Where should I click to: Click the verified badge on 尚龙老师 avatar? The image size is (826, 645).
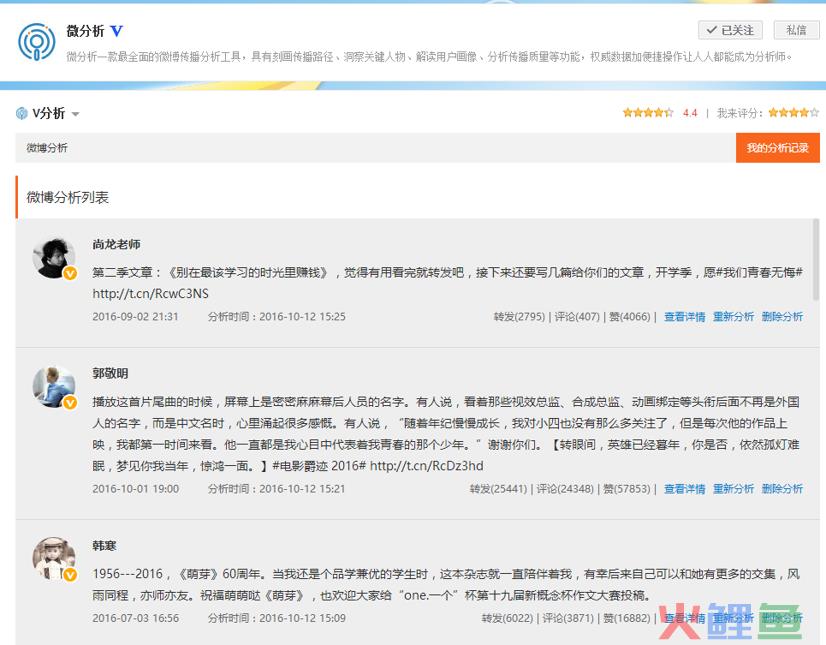pyautogui.click(x=70, y=273)
